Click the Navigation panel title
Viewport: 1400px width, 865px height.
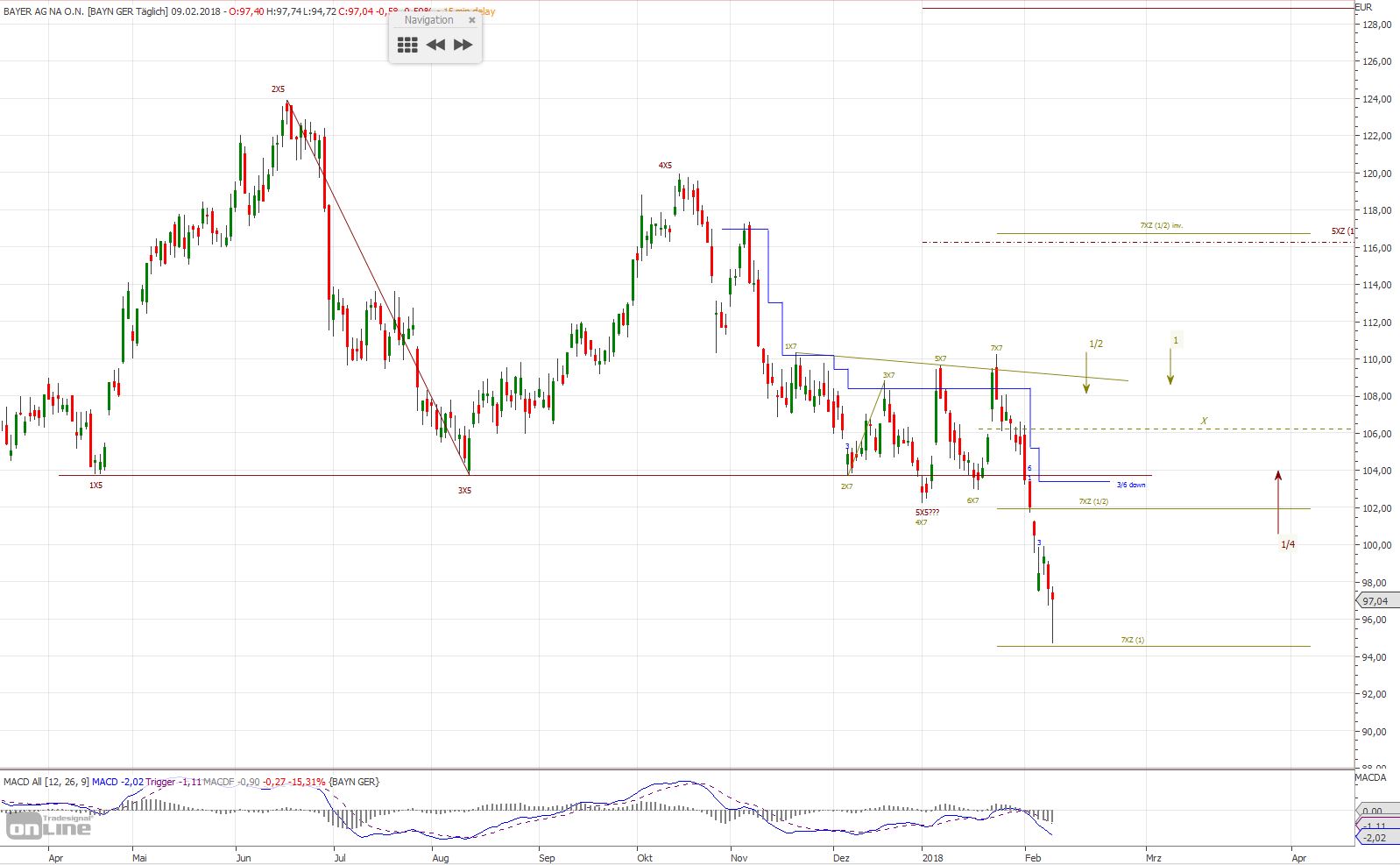(x=428, y=20)
